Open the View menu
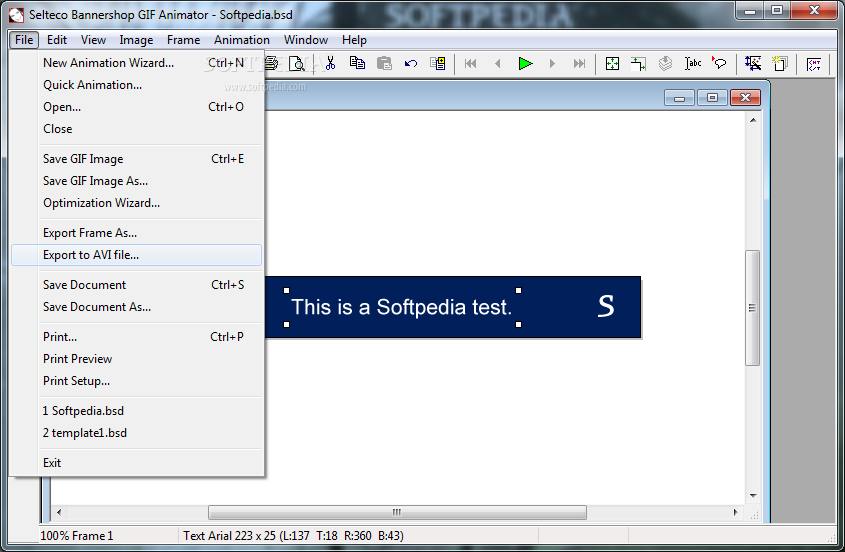This screenshot has height=552, width=845. pos(93,40)
